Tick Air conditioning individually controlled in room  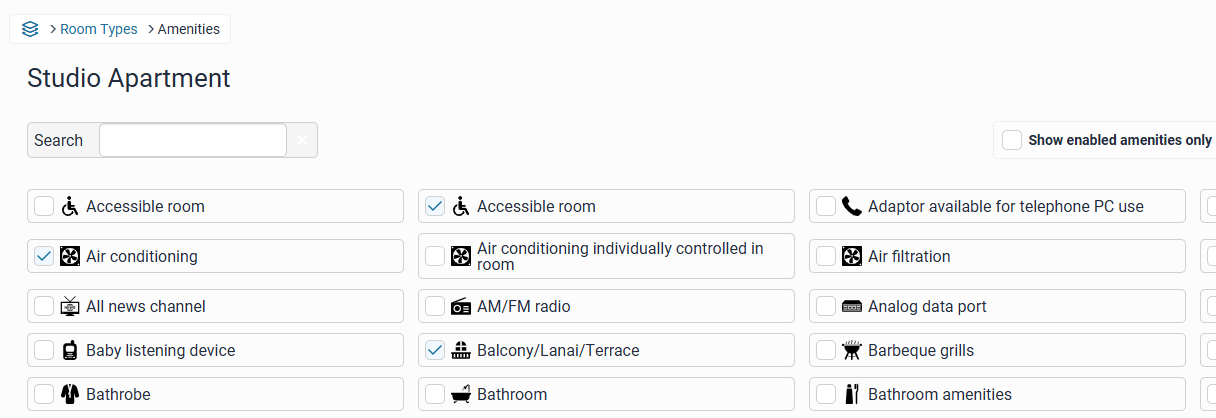coord(435,257)
